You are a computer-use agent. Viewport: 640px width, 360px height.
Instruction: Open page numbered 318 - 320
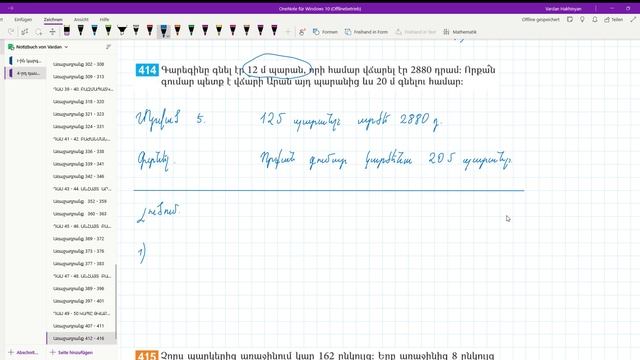coord(81,102)
